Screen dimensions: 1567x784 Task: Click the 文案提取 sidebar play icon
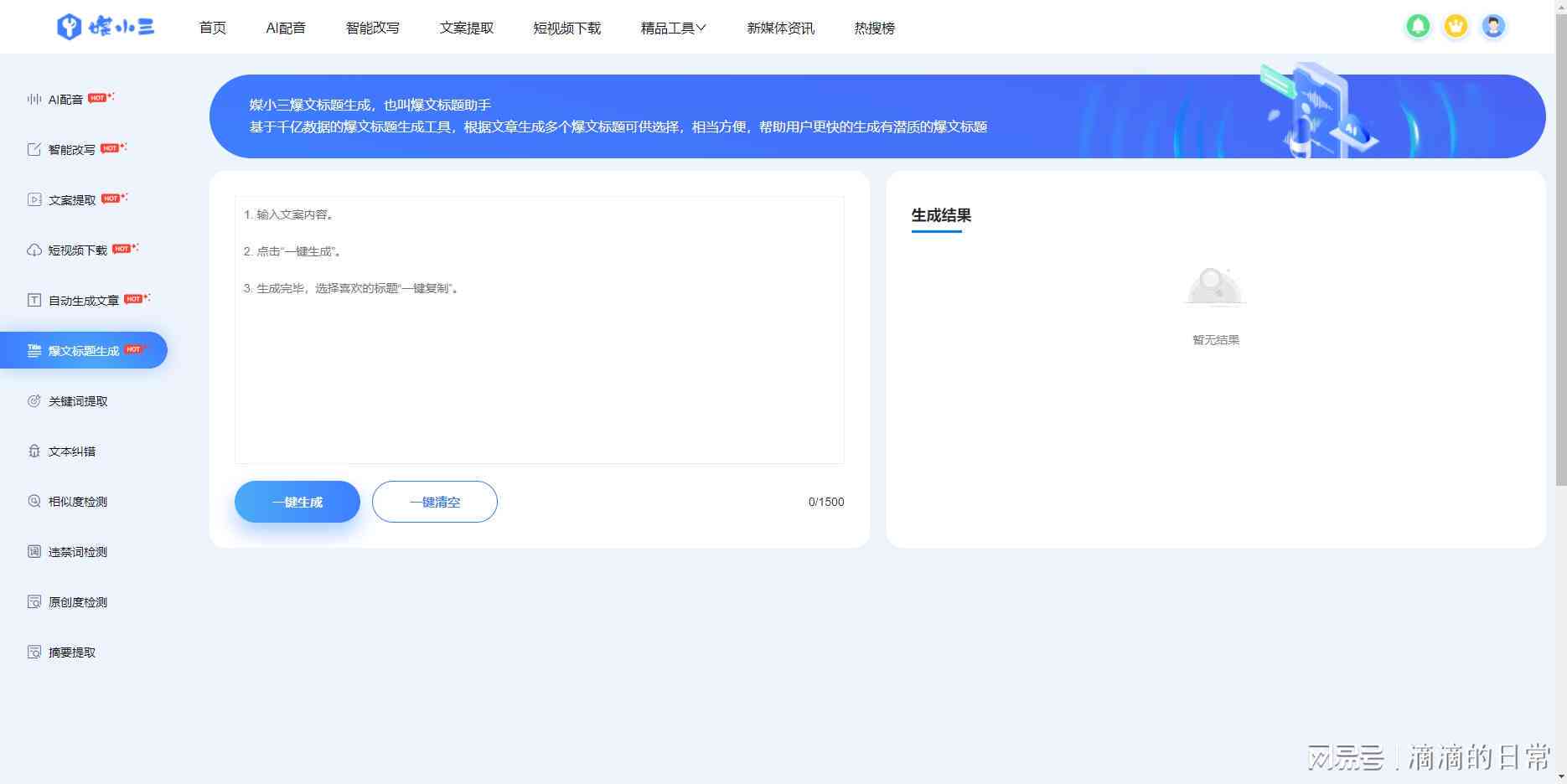[34, 199]
